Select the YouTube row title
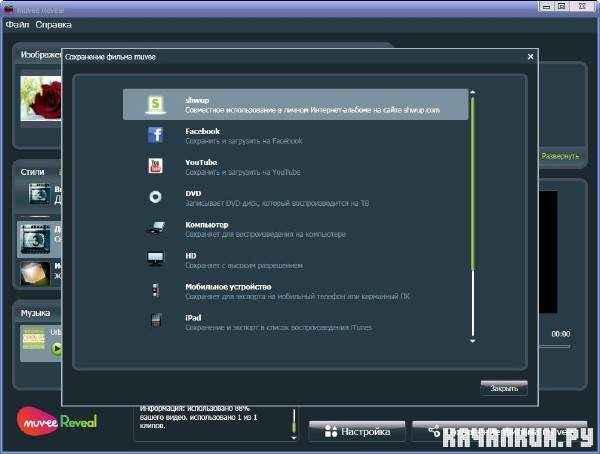 pos(201,162)
